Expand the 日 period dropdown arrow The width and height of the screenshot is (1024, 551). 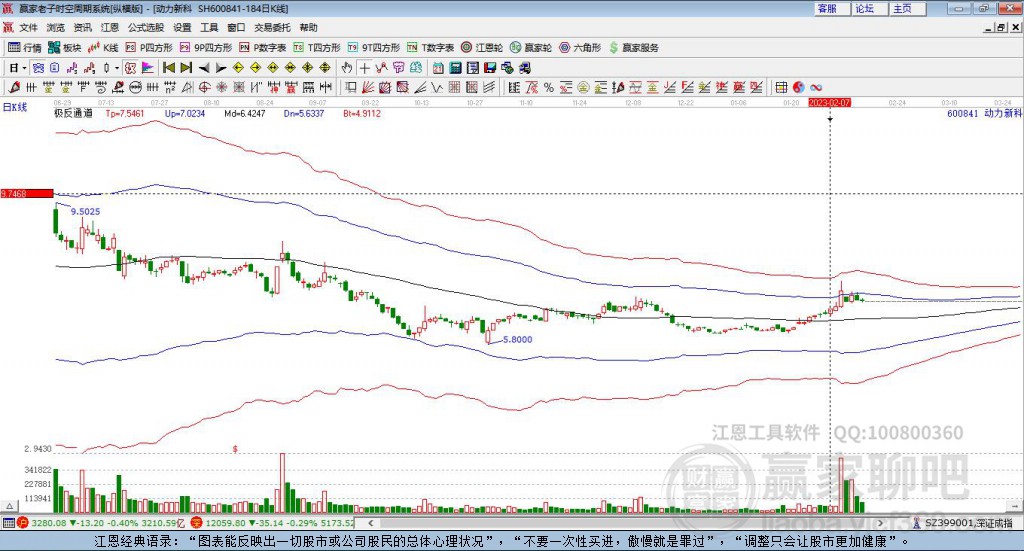[x=23, y=68]
